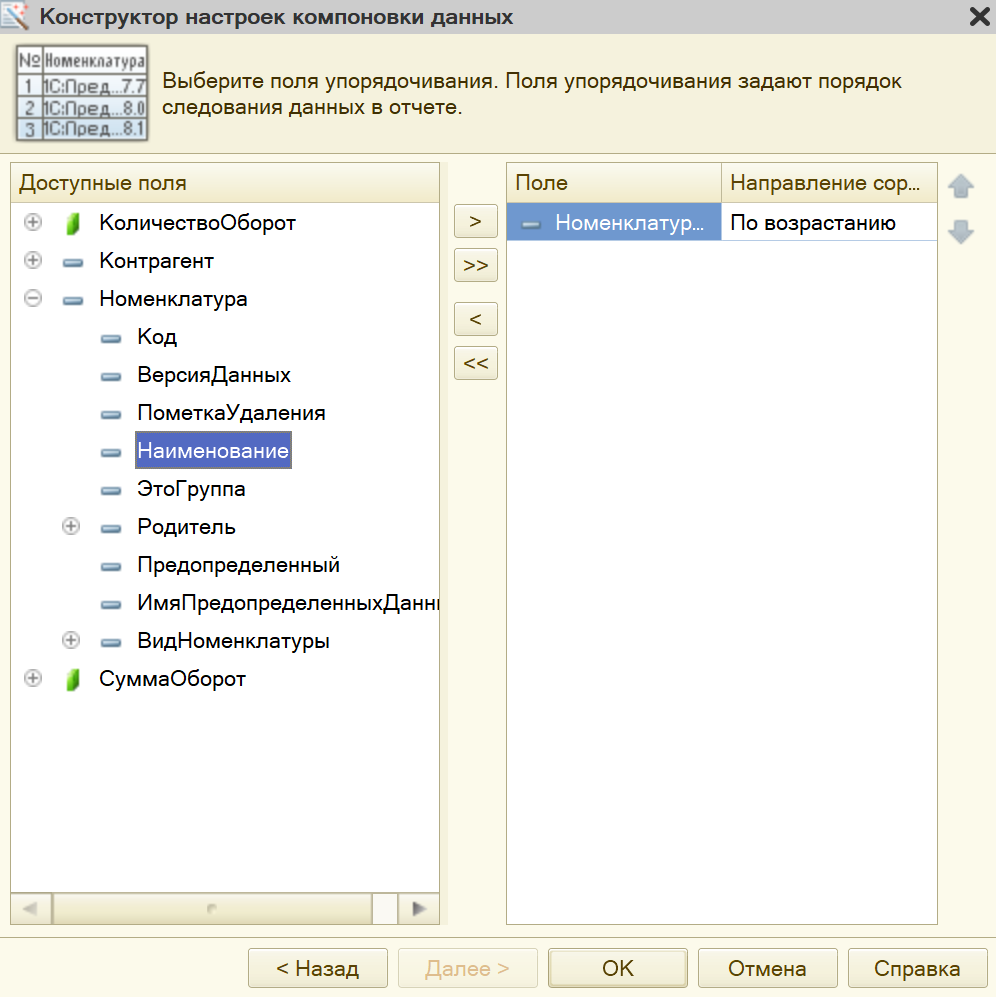
Task: Select the ПометкаУдаления subfield
Action: tap(232, 413)
